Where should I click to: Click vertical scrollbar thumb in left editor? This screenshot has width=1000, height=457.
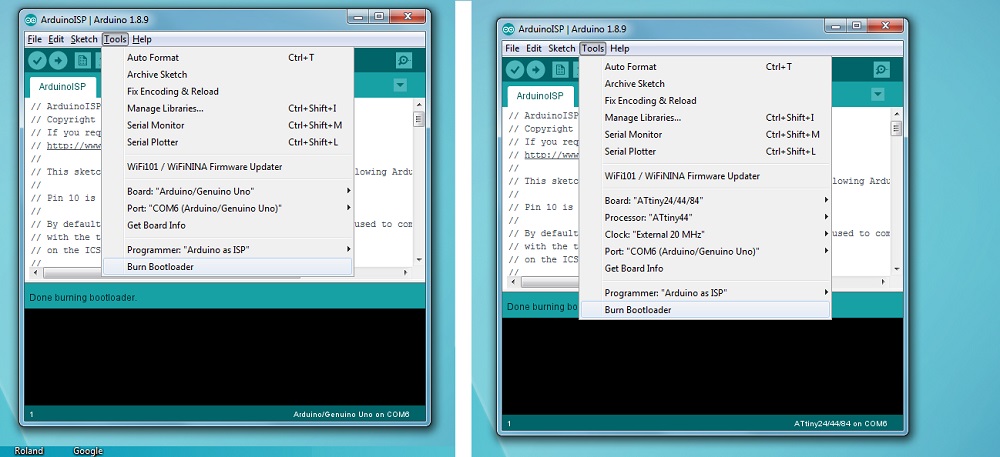point(418,119)
